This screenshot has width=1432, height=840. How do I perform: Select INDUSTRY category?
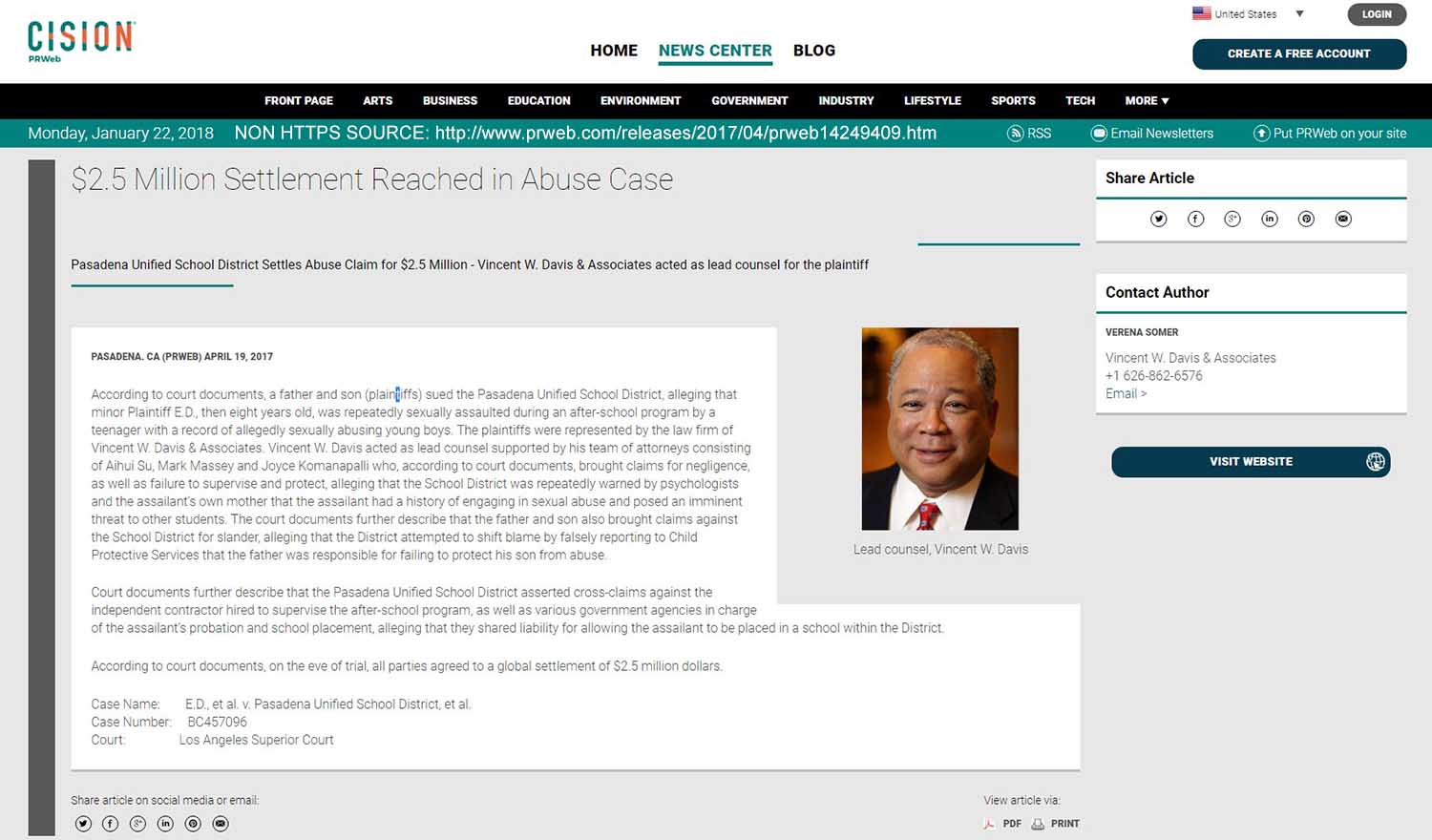[846, 100]
